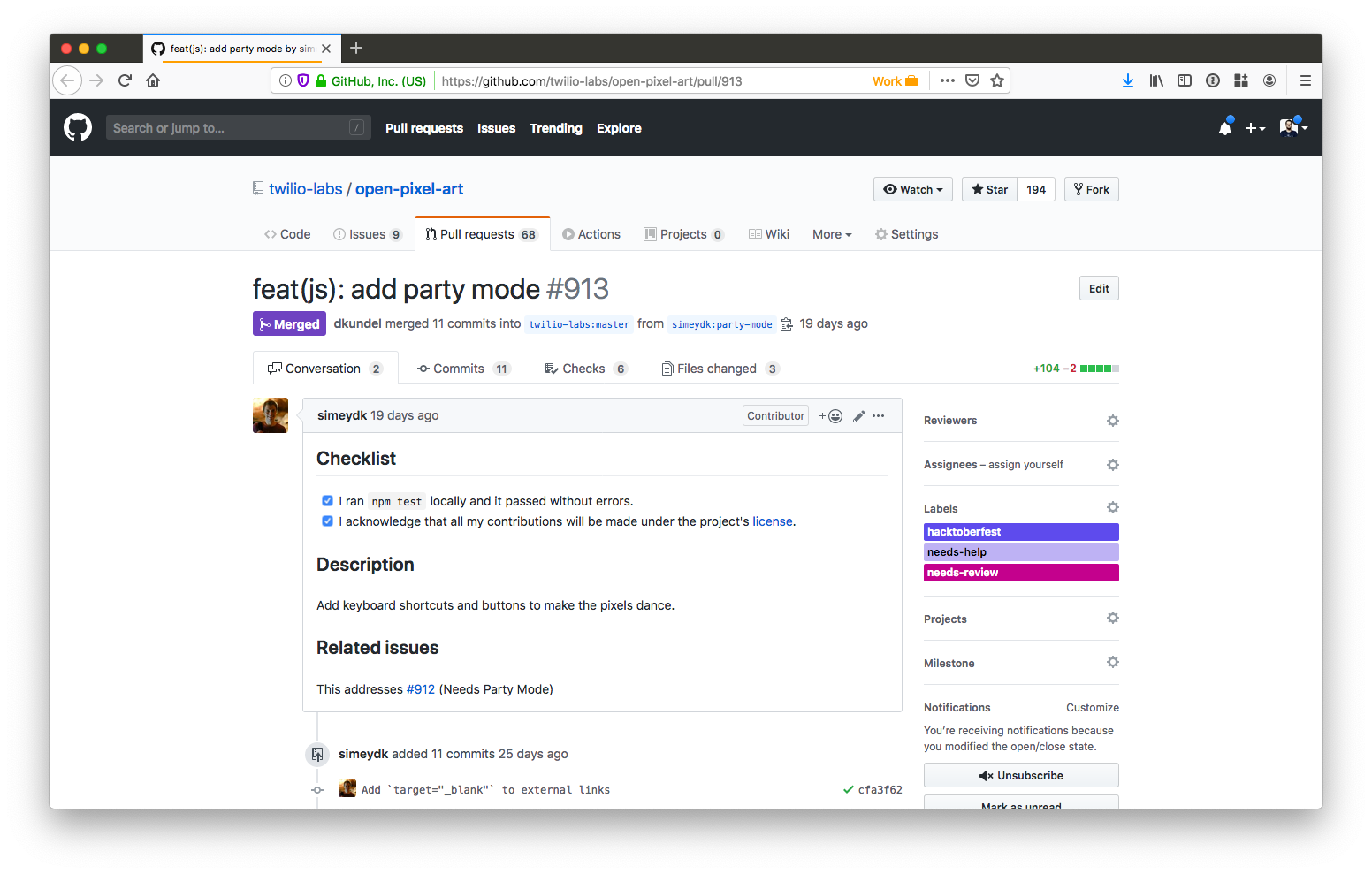
Task: Open commit cfa3f62 hash
Action: (x=880, y=790)
